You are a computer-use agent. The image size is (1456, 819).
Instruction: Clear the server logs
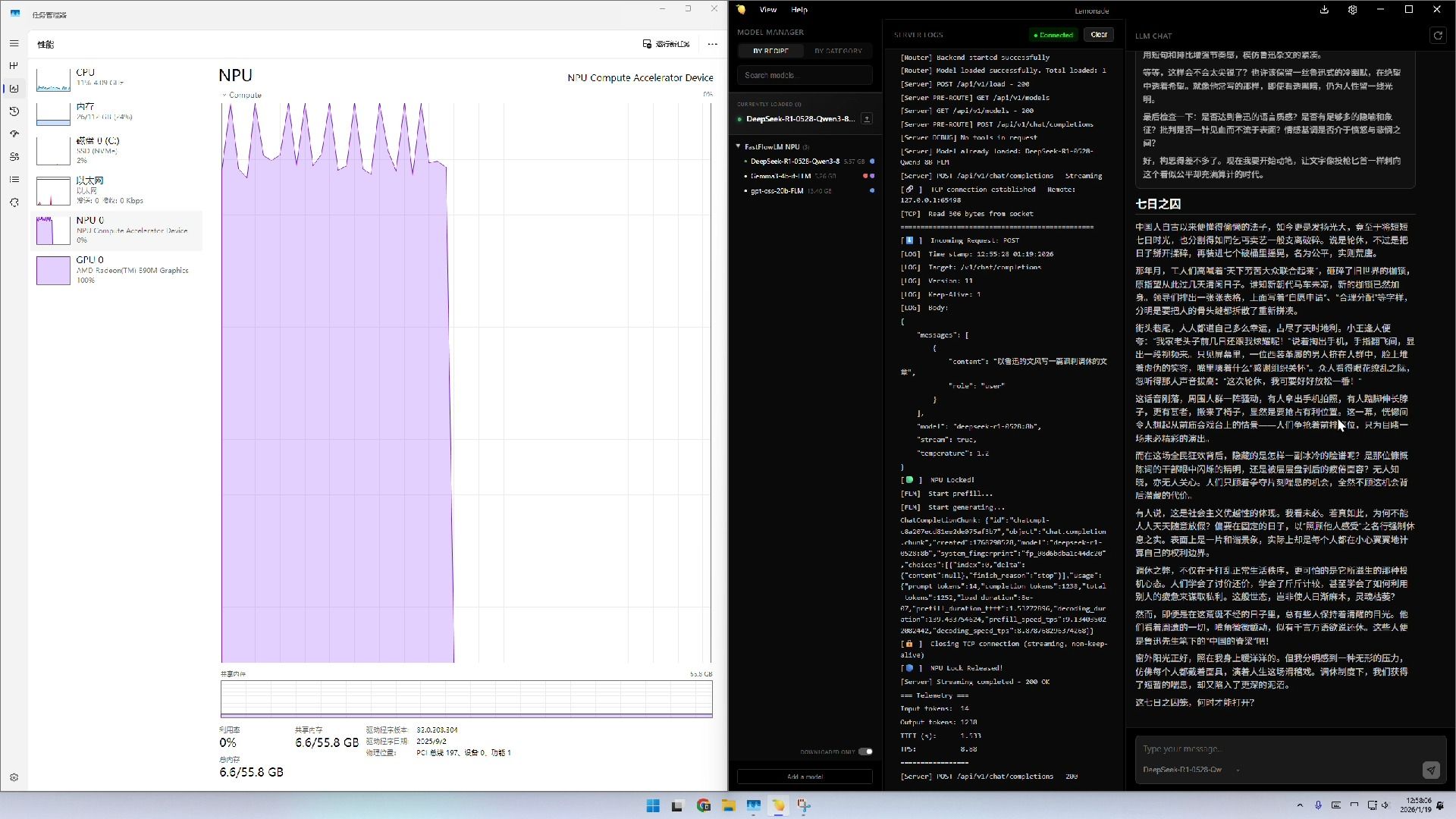click(1099, 35)
